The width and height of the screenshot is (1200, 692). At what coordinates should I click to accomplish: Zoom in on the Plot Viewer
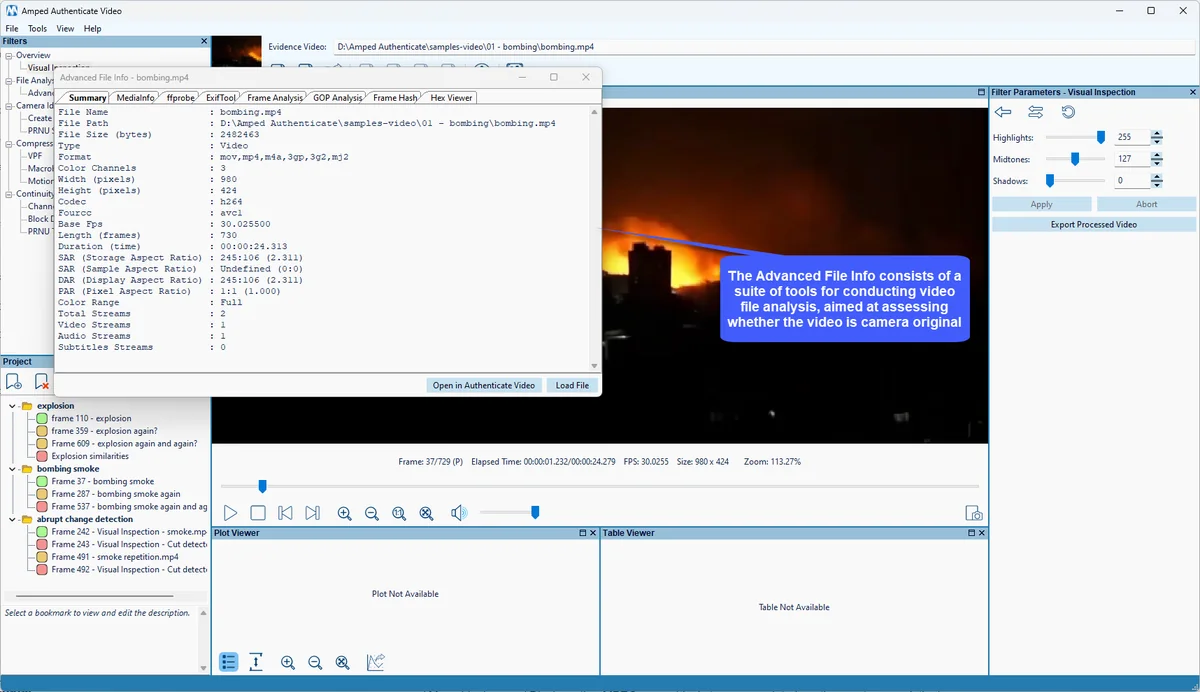[288, 662]
